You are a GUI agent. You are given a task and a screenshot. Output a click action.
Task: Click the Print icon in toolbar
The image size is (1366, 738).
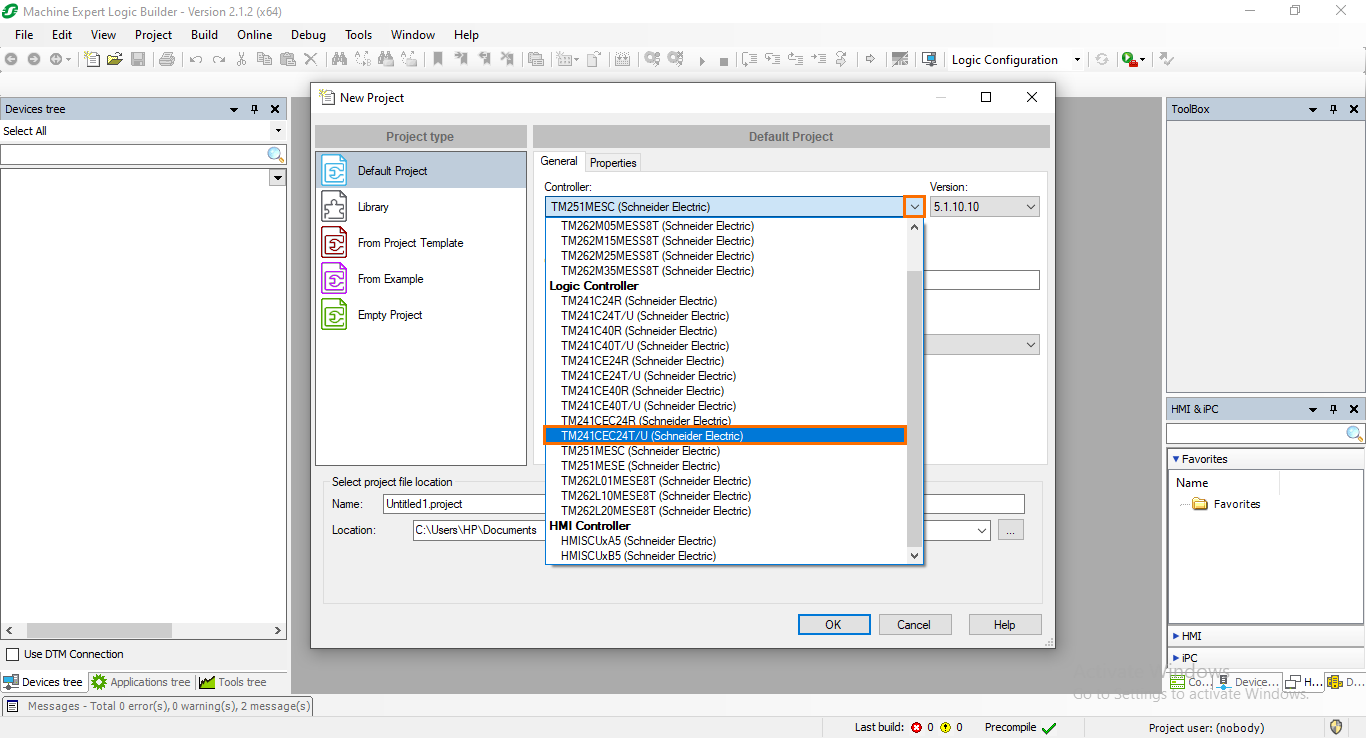[167, 59]
